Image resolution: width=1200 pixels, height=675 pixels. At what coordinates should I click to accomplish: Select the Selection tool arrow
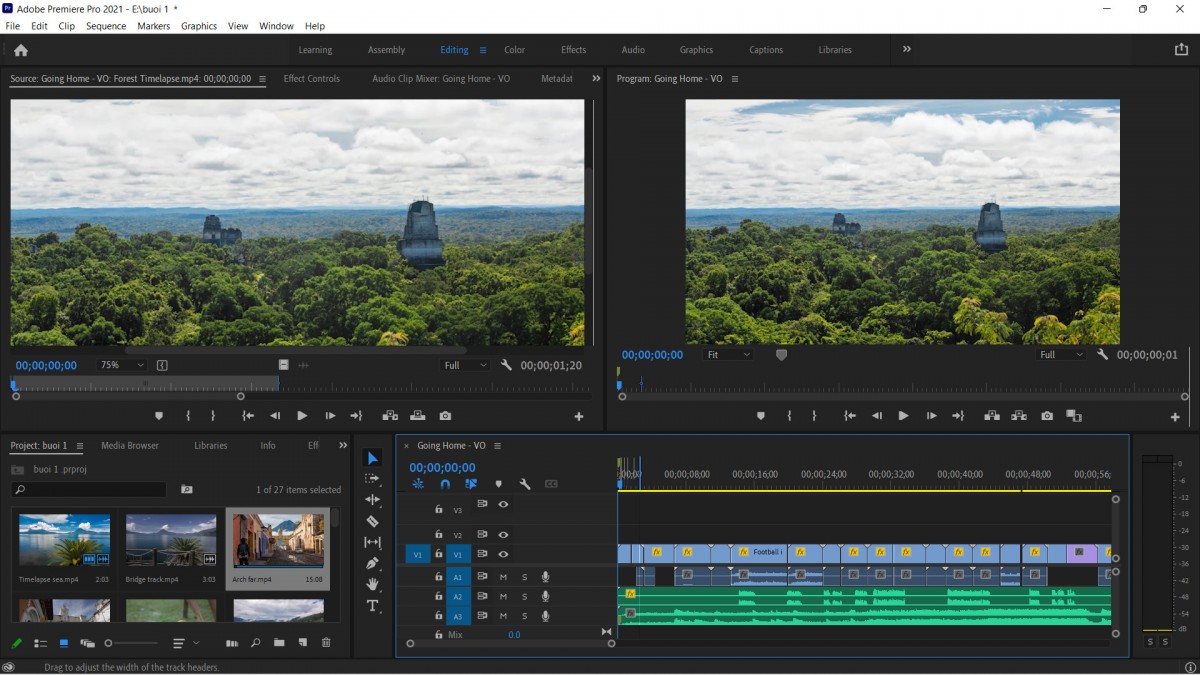[373, 458]
